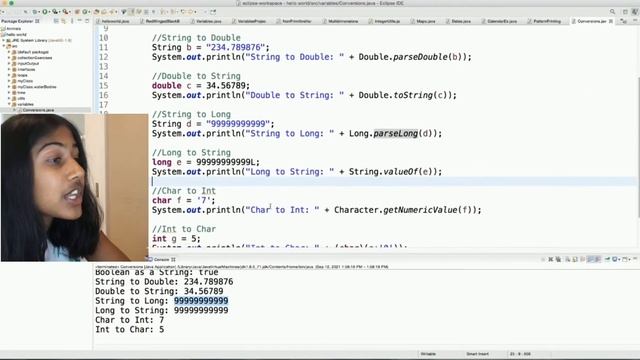The height and width of the screenshot is (360, 640).
Task: Collapse the variables package
Action: pyautogui.click(x=9, y=104)
